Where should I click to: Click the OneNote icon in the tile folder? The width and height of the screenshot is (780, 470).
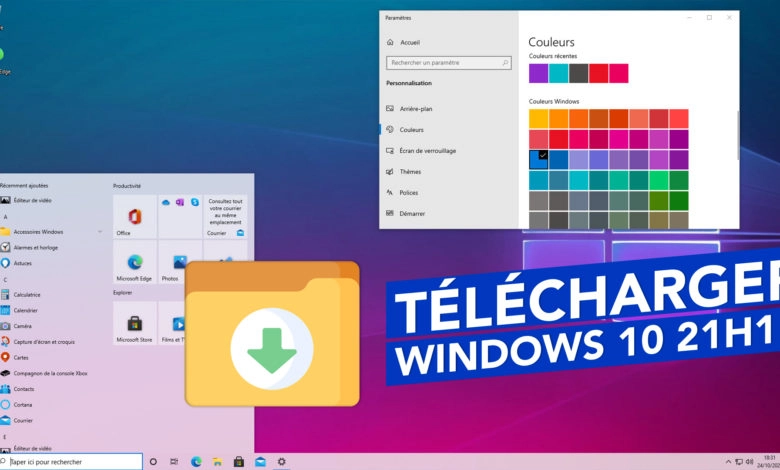tap(180, 202)
